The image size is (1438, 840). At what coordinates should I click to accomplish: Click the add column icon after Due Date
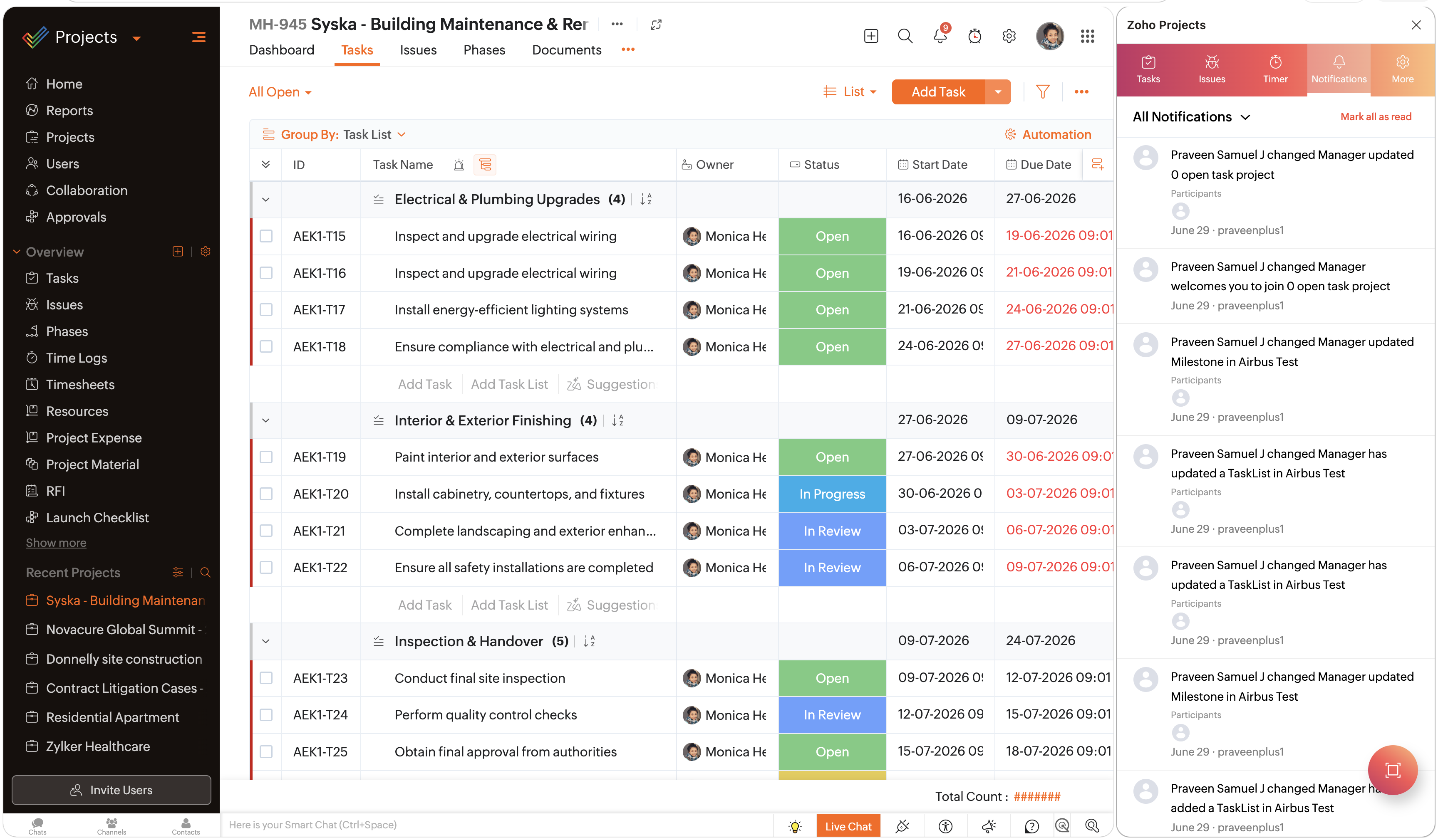tap(1097, 165)
